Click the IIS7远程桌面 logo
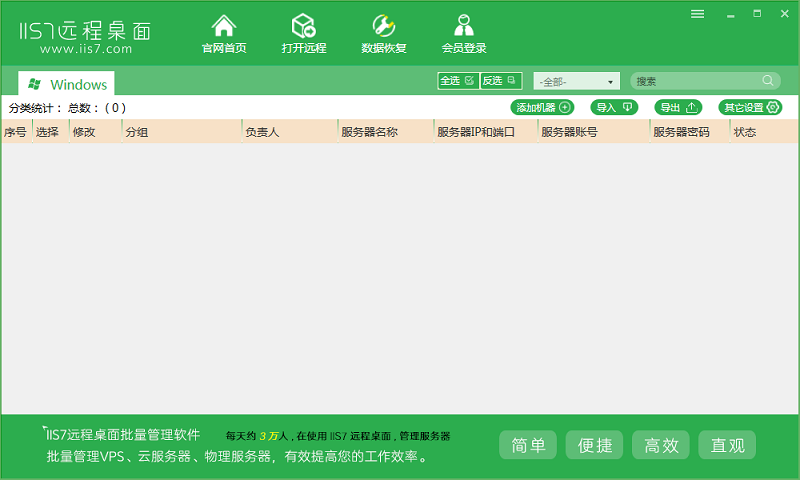Image resolution: width=800 pixels, height=480 pixels. click(85, 31)
